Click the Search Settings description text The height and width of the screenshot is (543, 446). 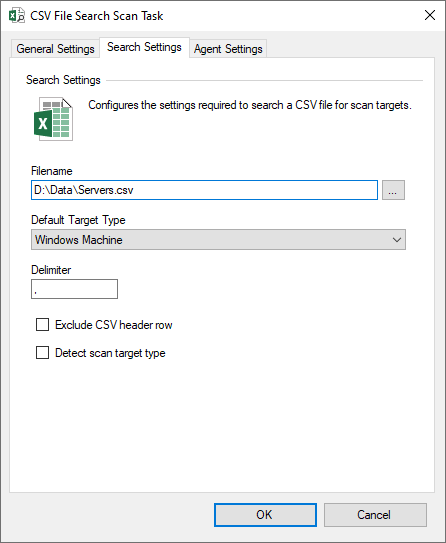tap(250, 105)
